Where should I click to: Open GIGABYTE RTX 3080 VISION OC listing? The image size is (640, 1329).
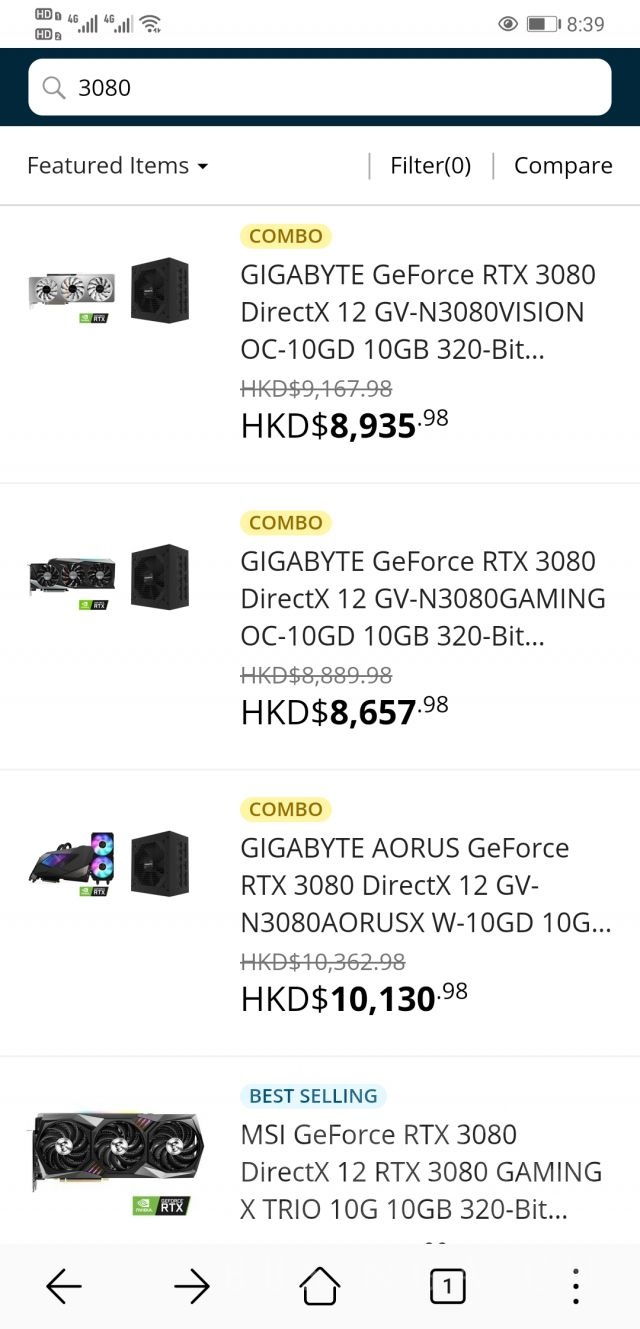pos(418,312)
